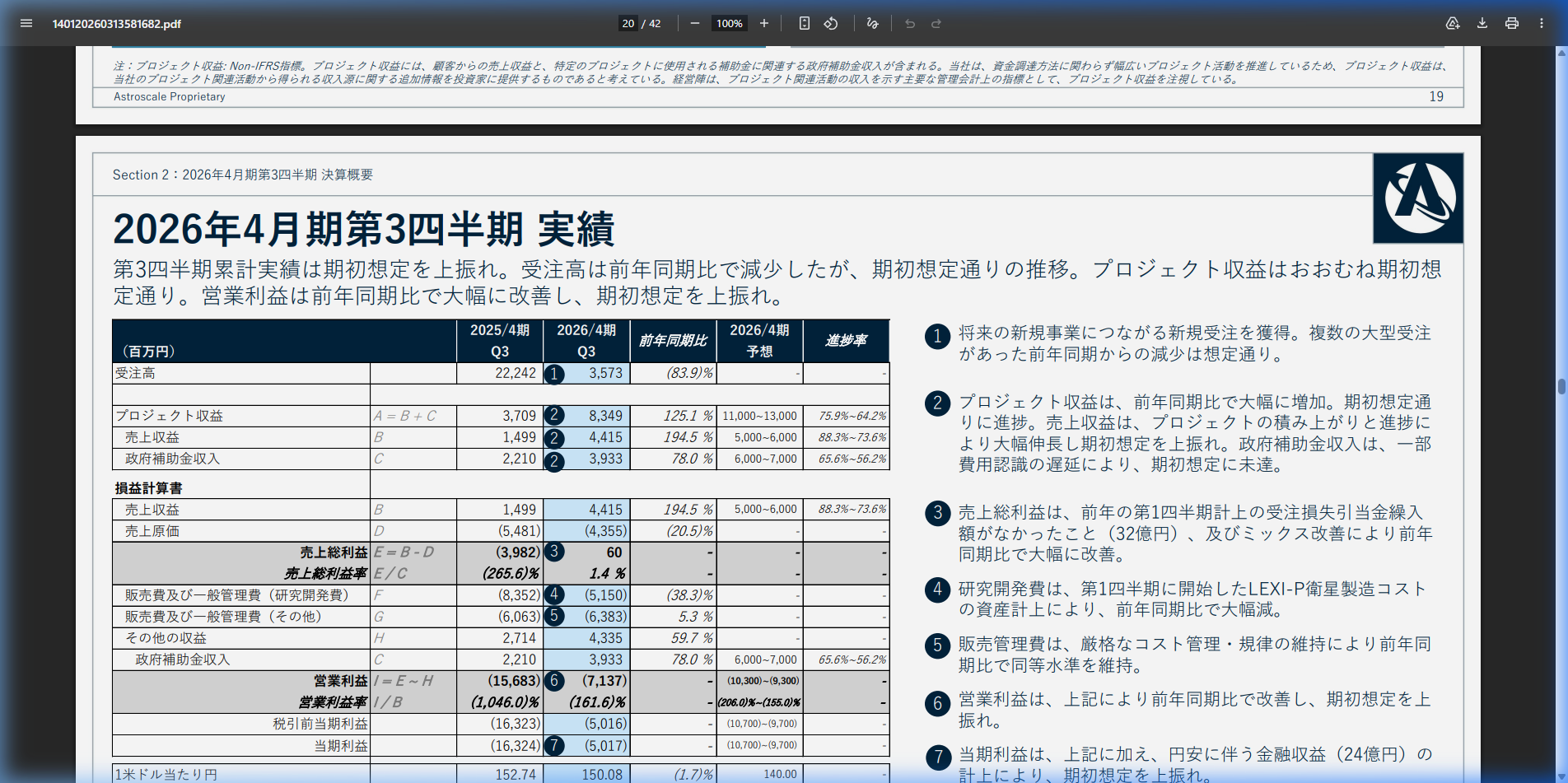The height and width of the screenshot is (783, 1568).
Task: Click the 受注高 row label in table
Action: click(136, 373)
